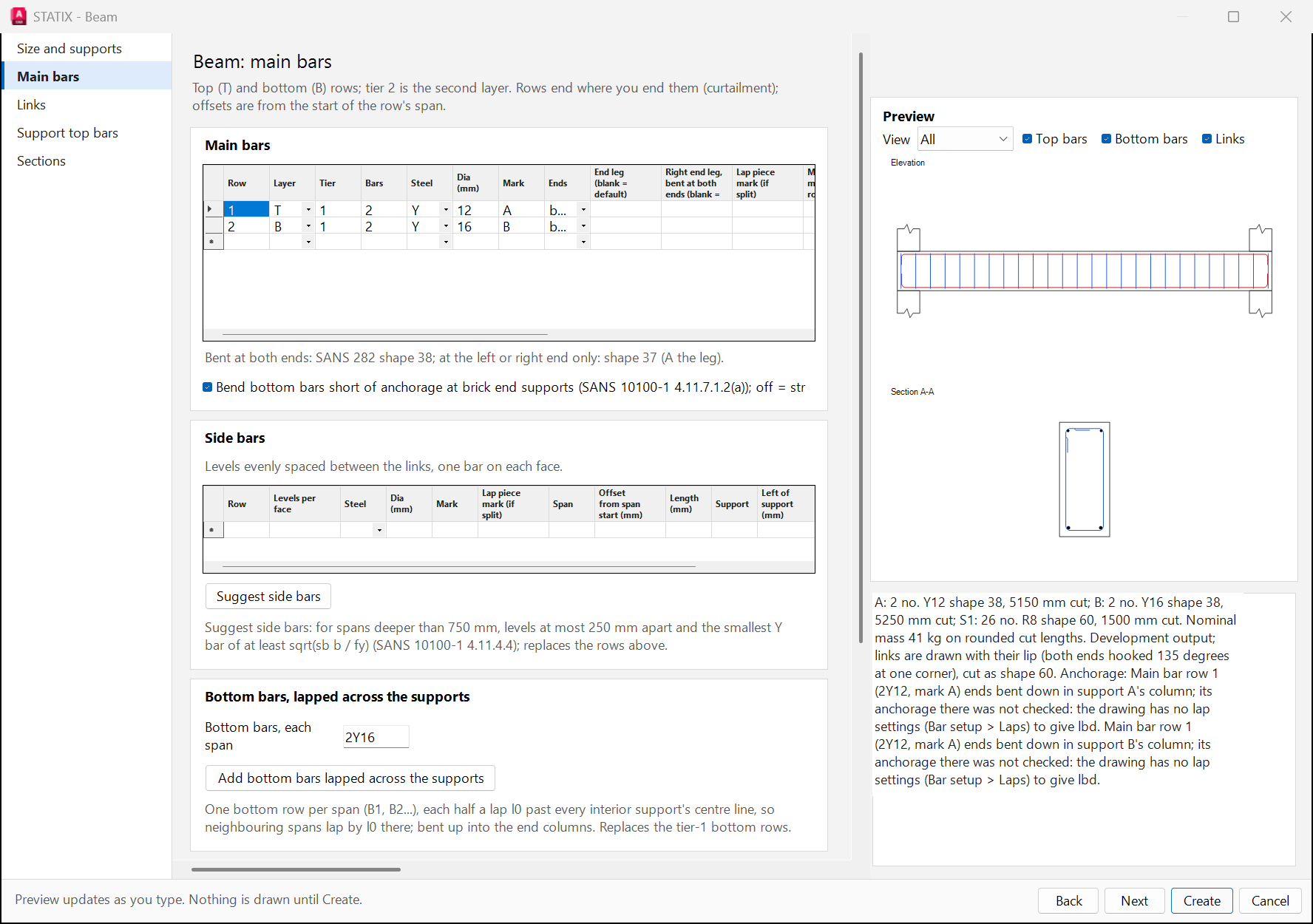Open the Support top bars page

(86, 133)
